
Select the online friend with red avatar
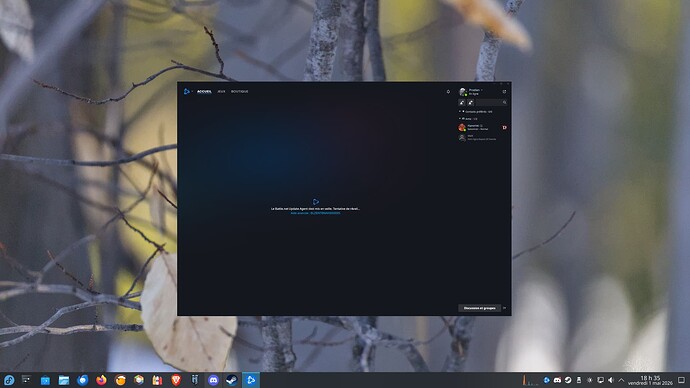click(x=482, y=127)
